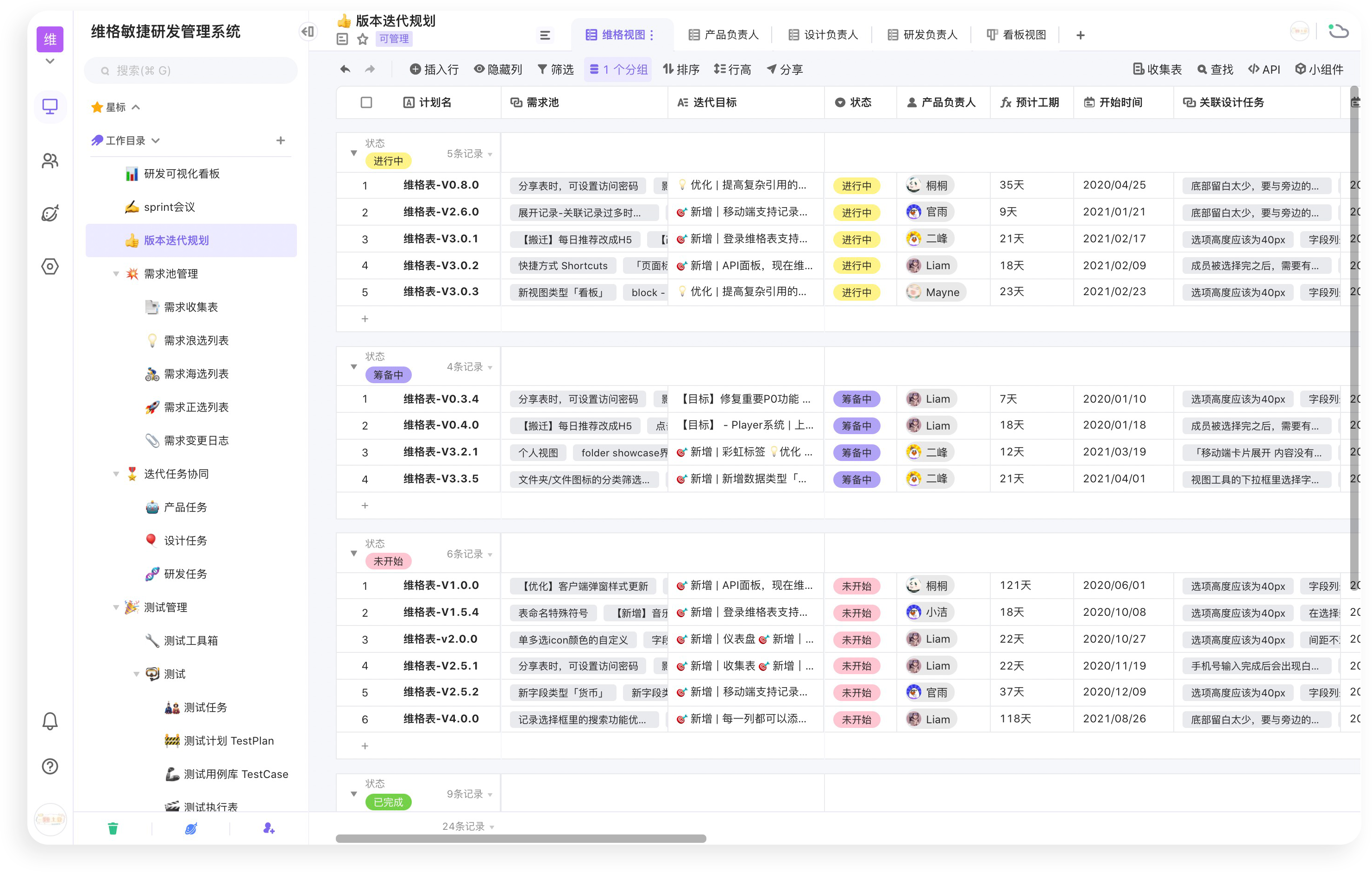Open the workbench monitor icon in sidebar
The height and width of the screenshot is (872, 1372).
(x=50, y=107)
